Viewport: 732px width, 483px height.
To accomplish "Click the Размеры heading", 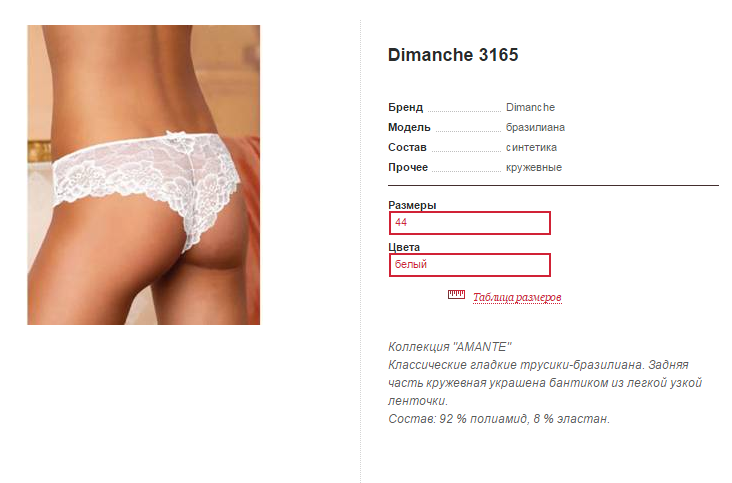I will 412,205.
